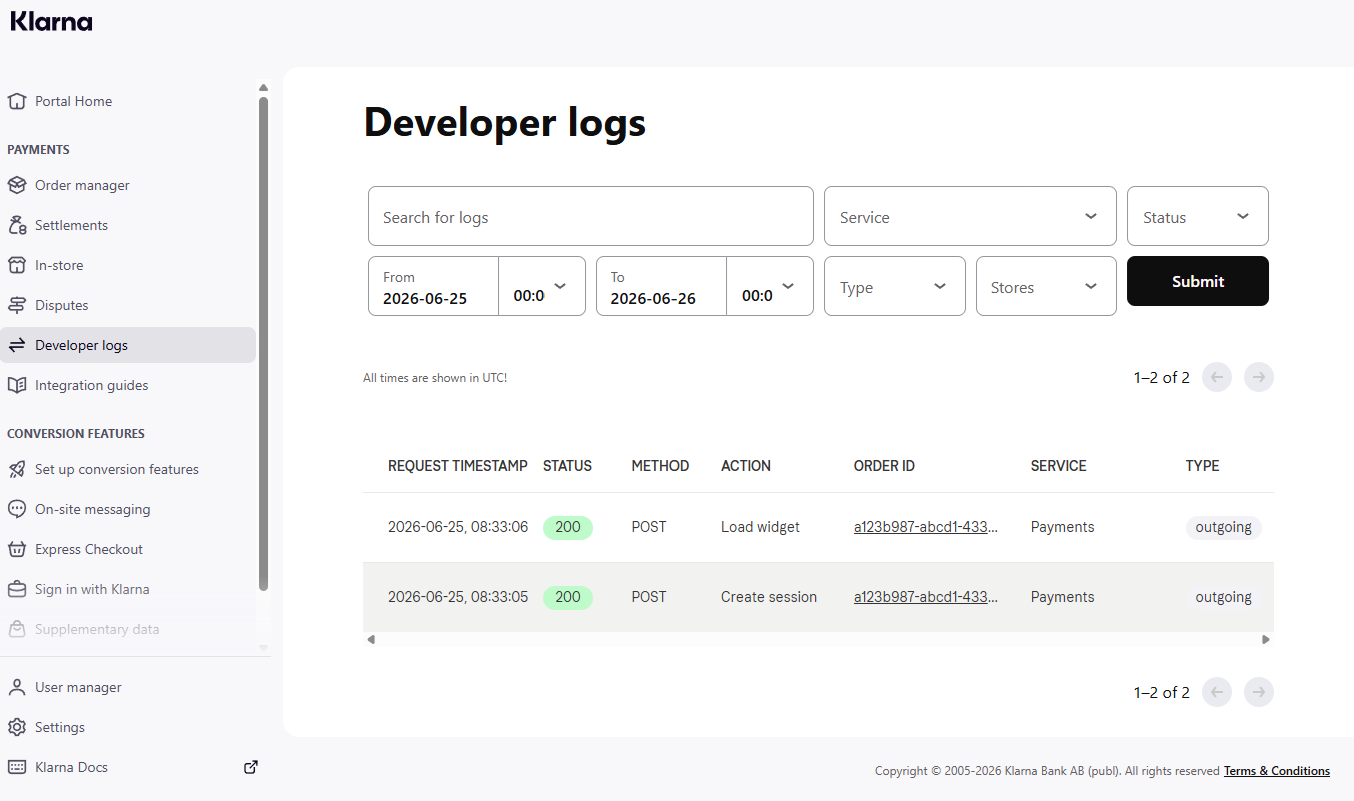The image size is (1354, 801).
Task: Click the external link icon beside Klarna Docs
Action: (251, 767)
